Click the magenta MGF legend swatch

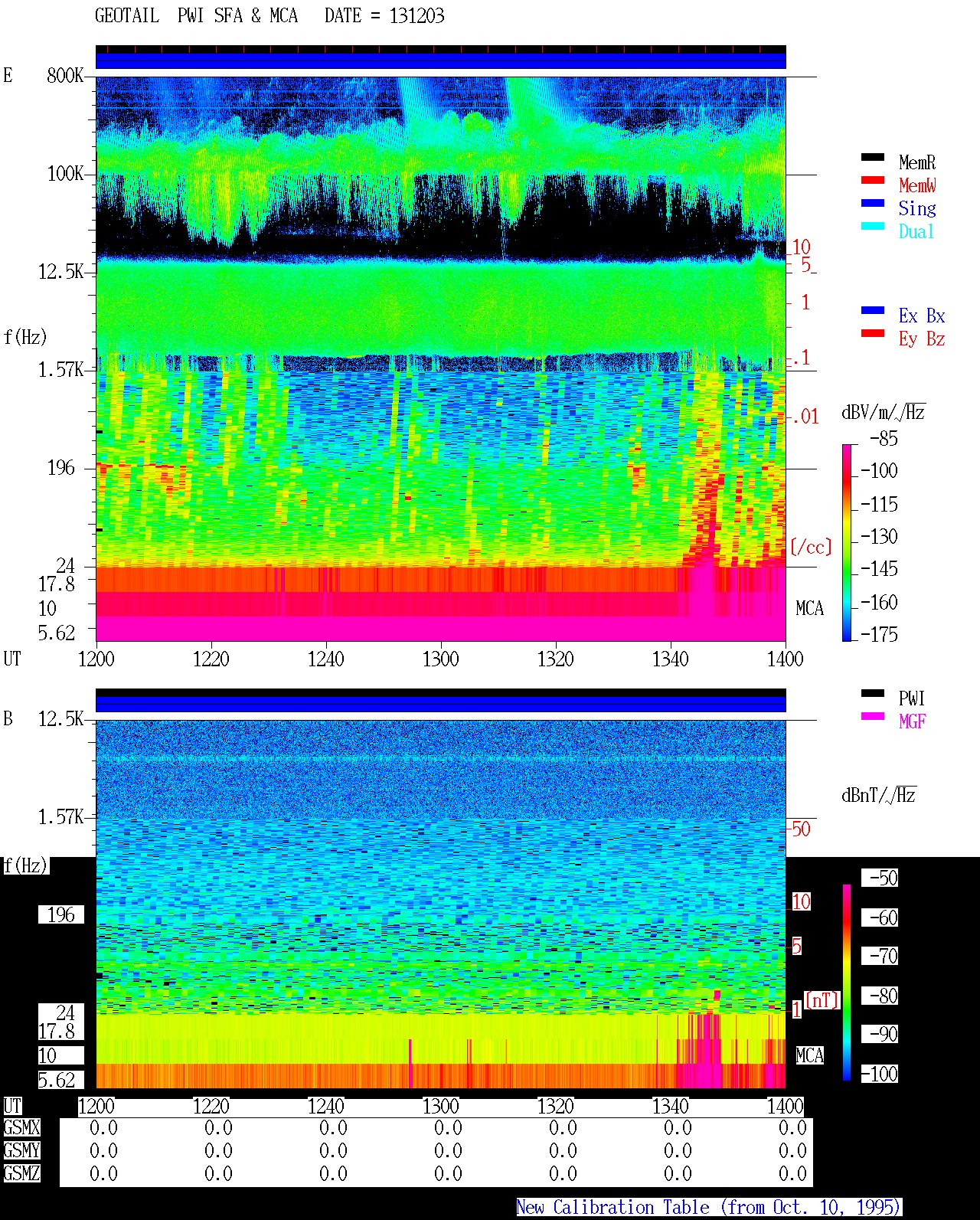[873, 716]
